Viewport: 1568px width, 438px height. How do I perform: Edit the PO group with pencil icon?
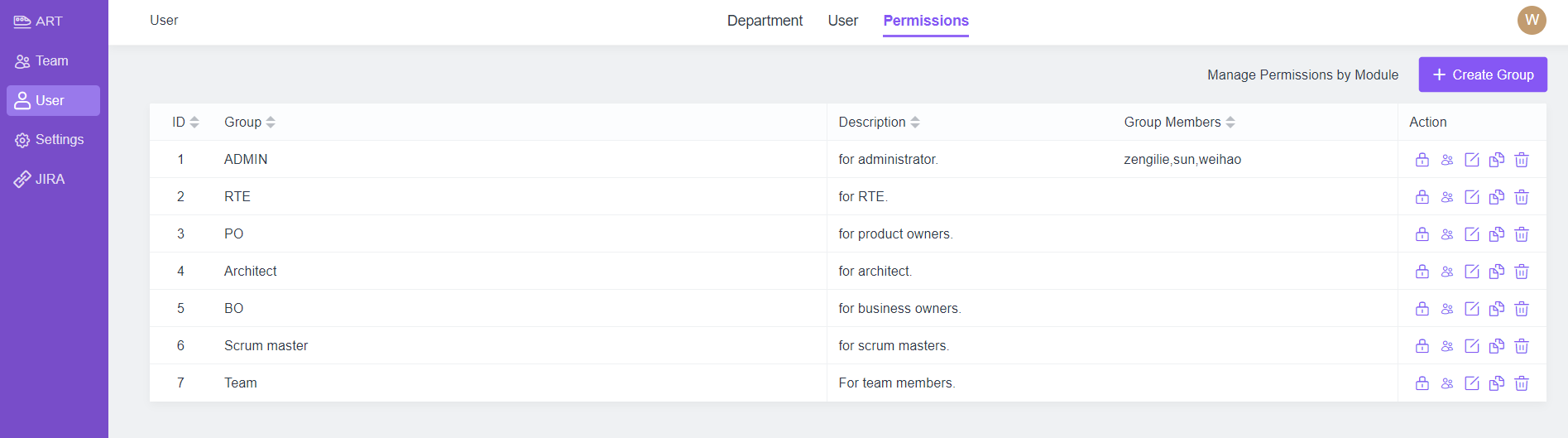pos(1472,234)
